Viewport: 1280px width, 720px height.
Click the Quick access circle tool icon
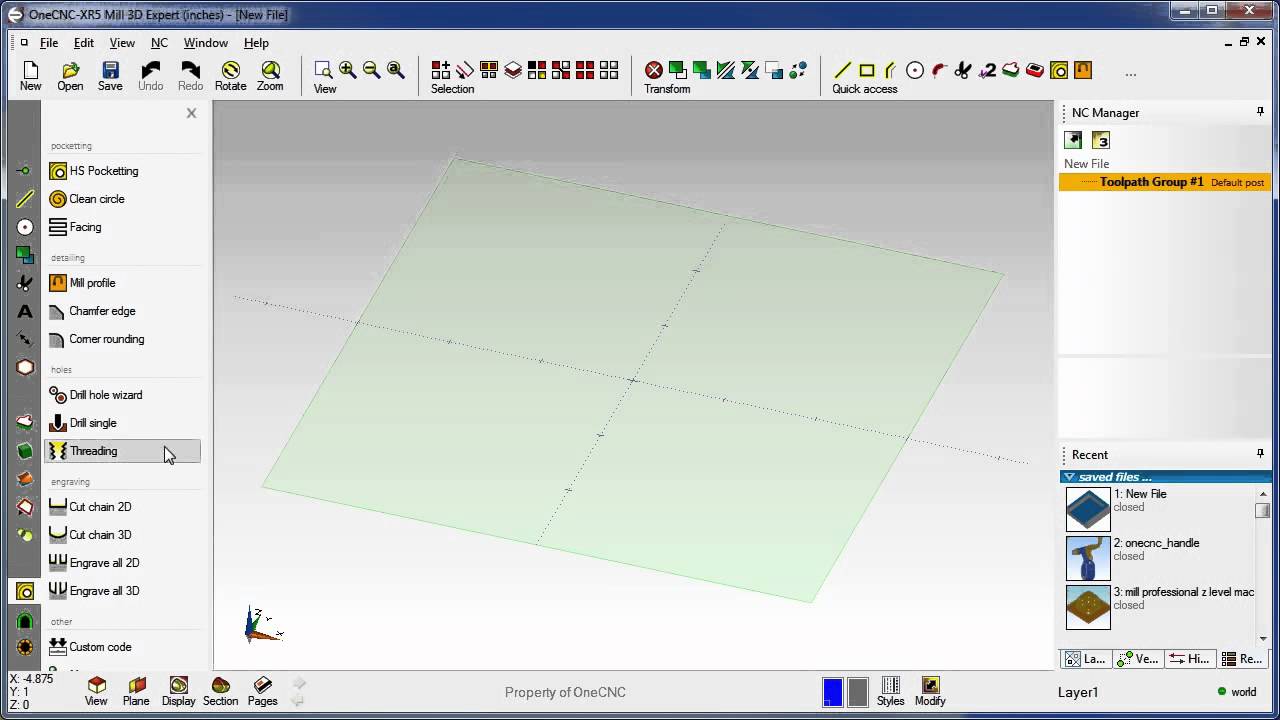tap(914, 70)
